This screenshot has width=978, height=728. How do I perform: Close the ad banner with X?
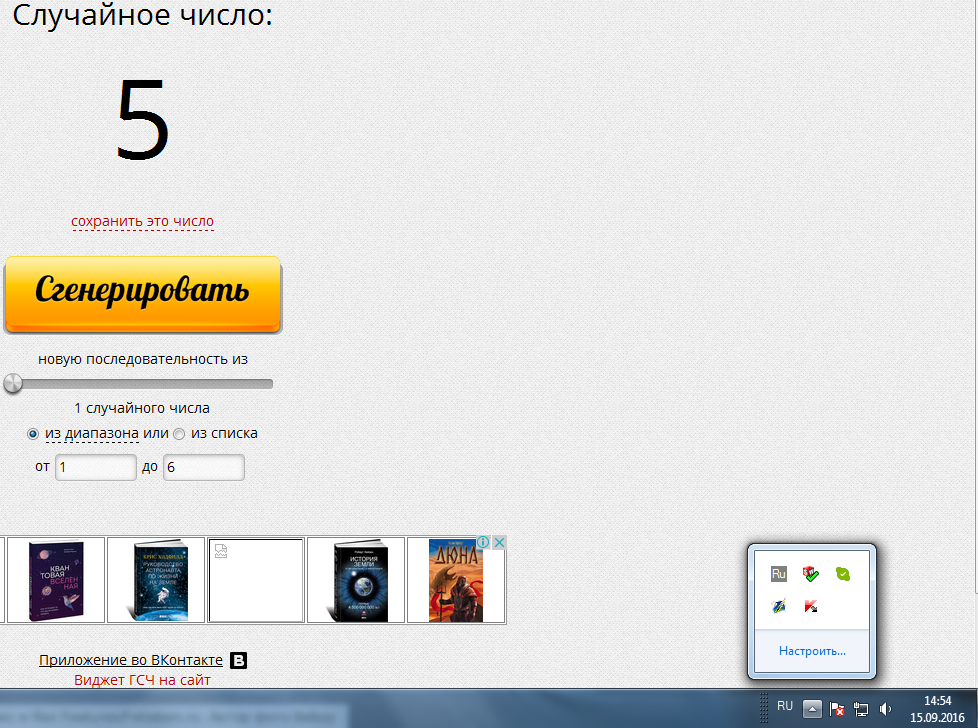499,542
